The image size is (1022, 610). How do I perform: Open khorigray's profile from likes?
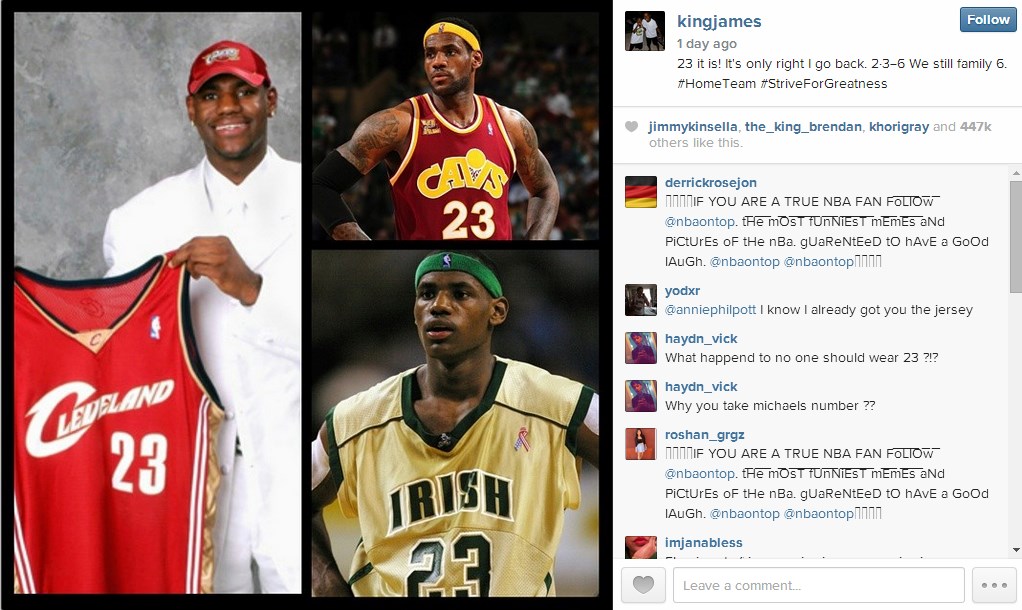[x=899, y=126]
